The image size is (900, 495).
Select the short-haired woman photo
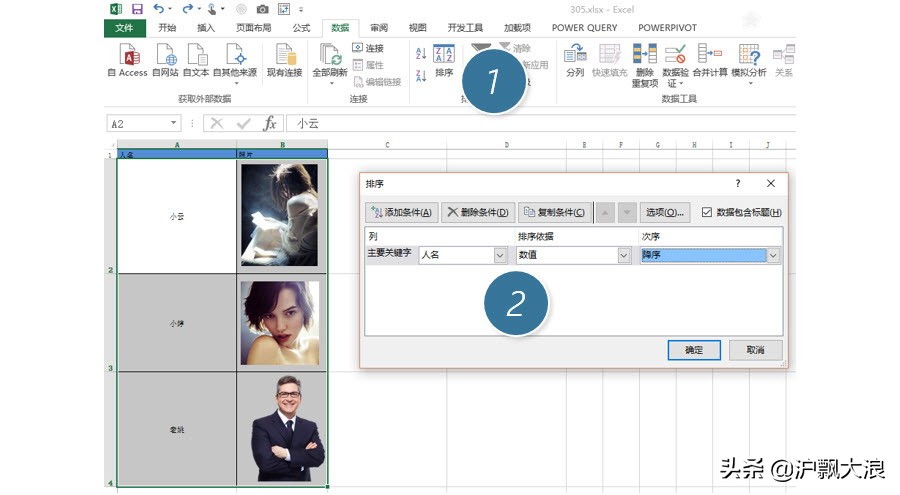pyautogui.click(x=280, y=323)
